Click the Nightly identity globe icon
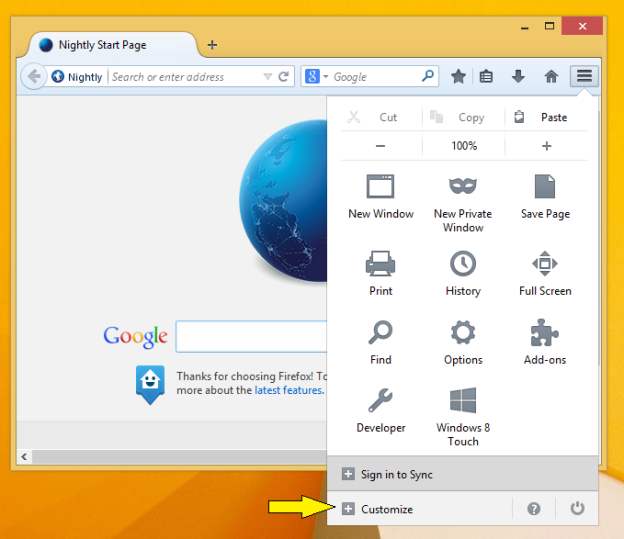The height and width of the screenshot is (539, 624). click(58, 76)
